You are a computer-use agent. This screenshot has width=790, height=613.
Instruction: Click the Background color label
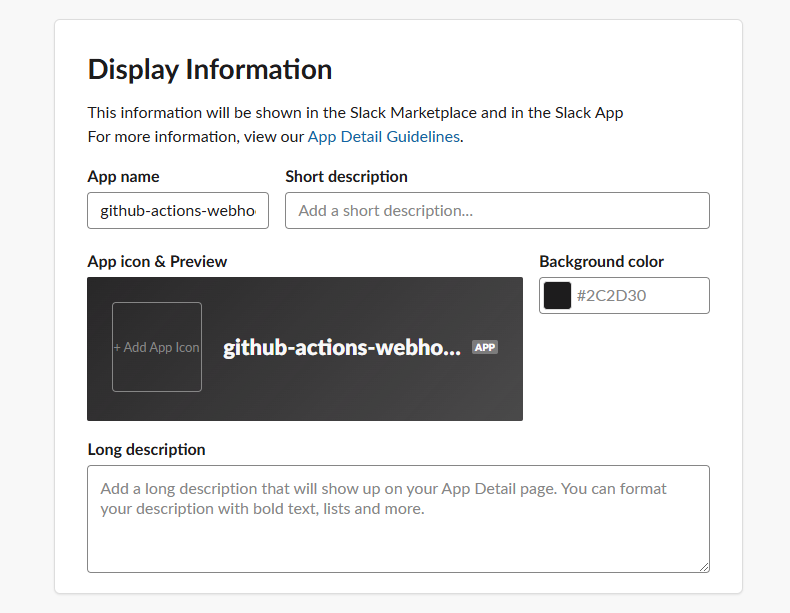pos(602,261)
